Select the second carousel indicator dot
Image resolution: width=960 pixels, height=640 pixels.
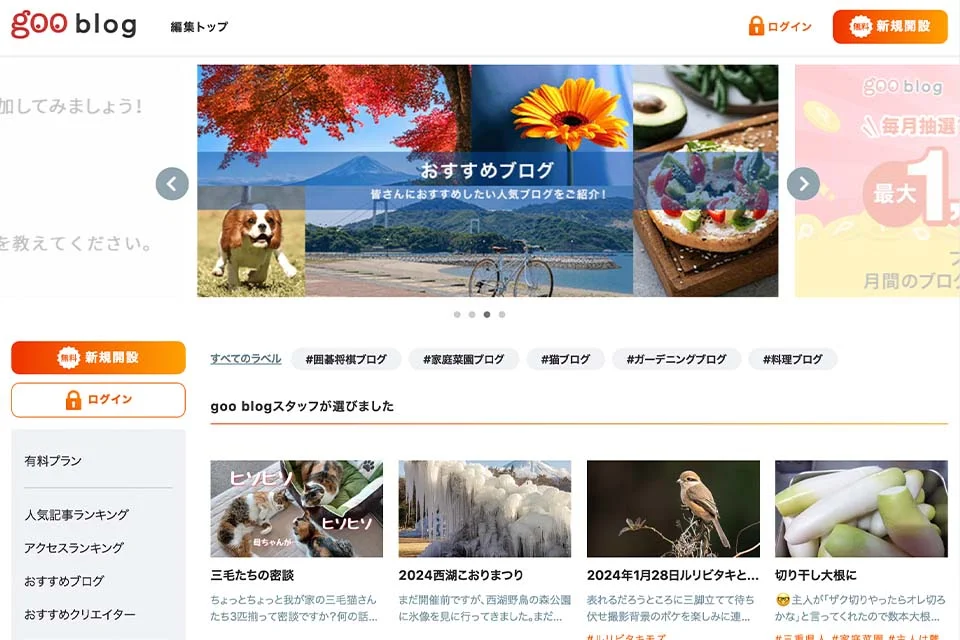(472, 314)
